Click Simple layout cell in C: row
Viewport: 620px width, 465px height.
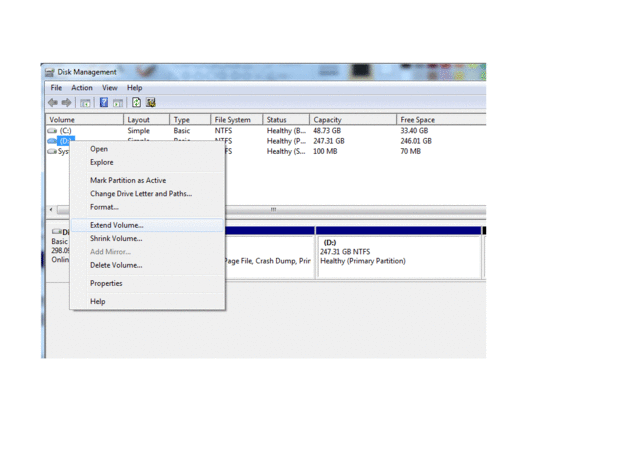tap(139, 130)
